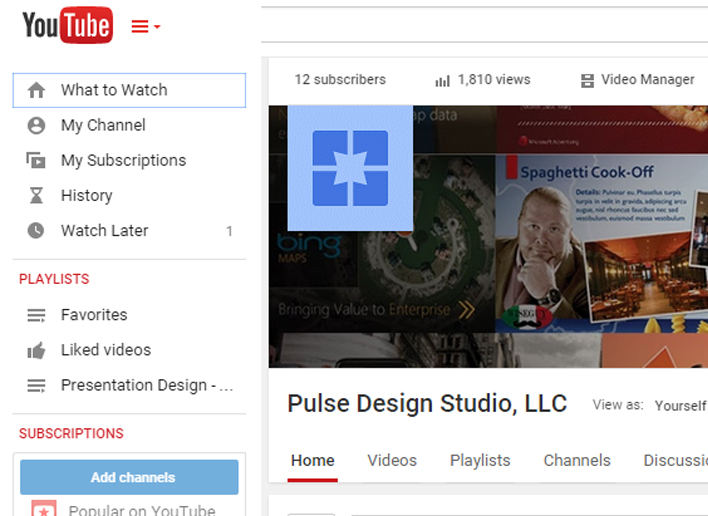Click the search input field
The image size is (708, 516).
coord(484,25)
